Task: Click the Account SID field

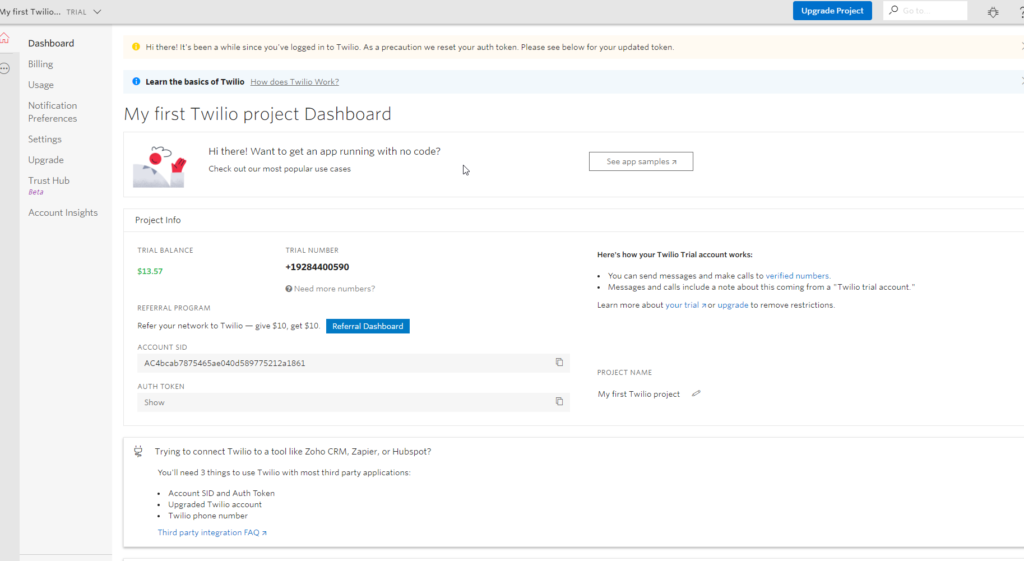Action: (353, 363)
